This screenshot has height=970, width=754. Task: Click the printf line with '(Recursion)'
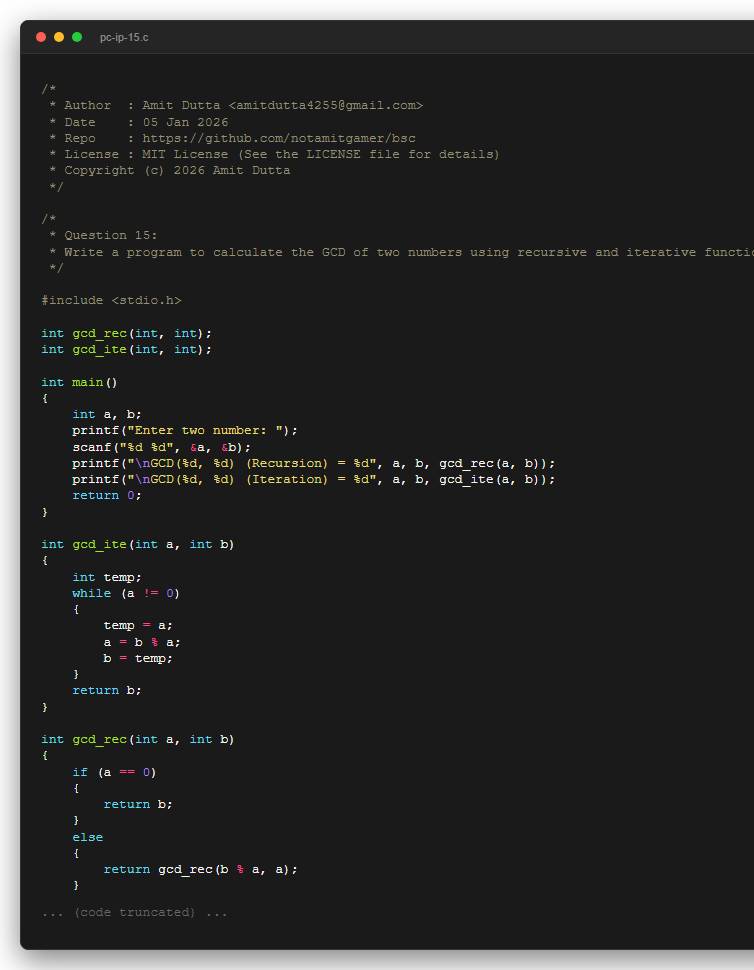(x=314, y=463)
